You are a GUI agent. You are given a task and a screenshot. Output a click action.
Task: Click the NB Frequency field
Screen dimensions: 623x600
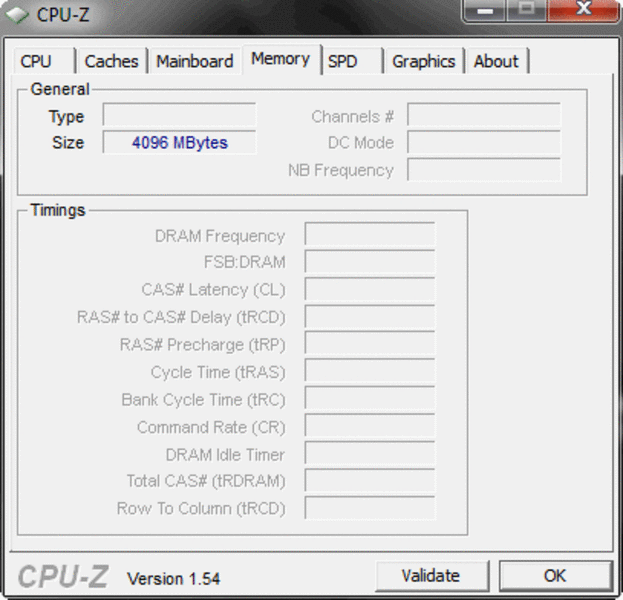[484, 170]
